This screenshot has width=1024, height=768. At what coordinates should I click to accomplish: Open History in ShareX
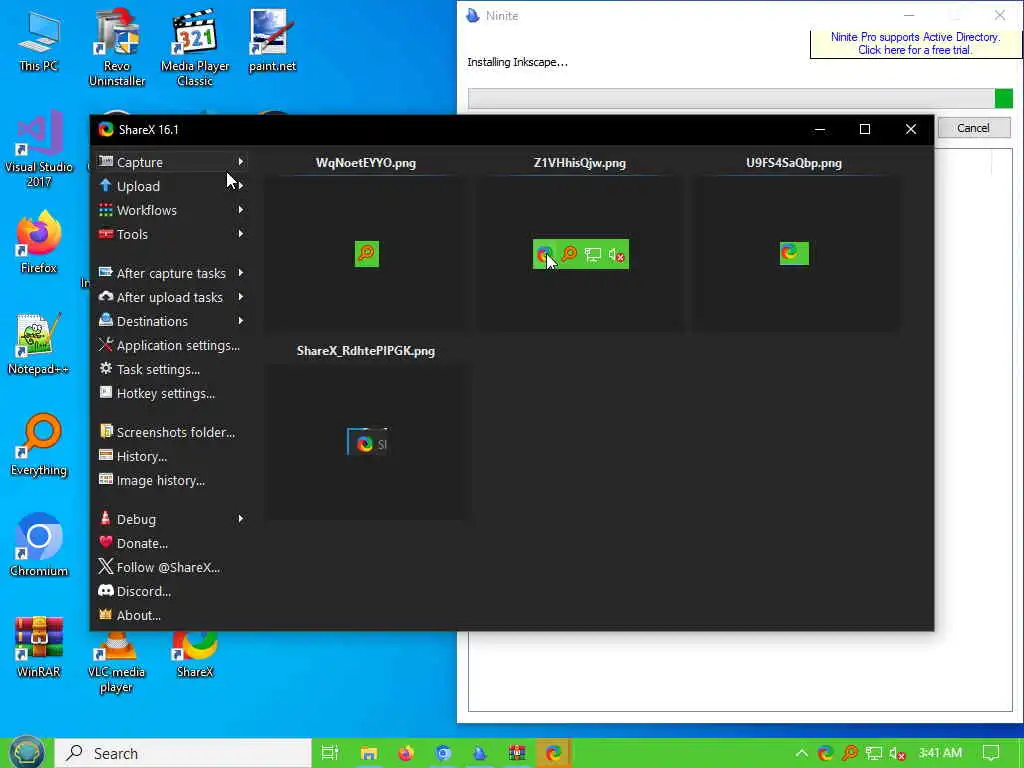[171, 456]
